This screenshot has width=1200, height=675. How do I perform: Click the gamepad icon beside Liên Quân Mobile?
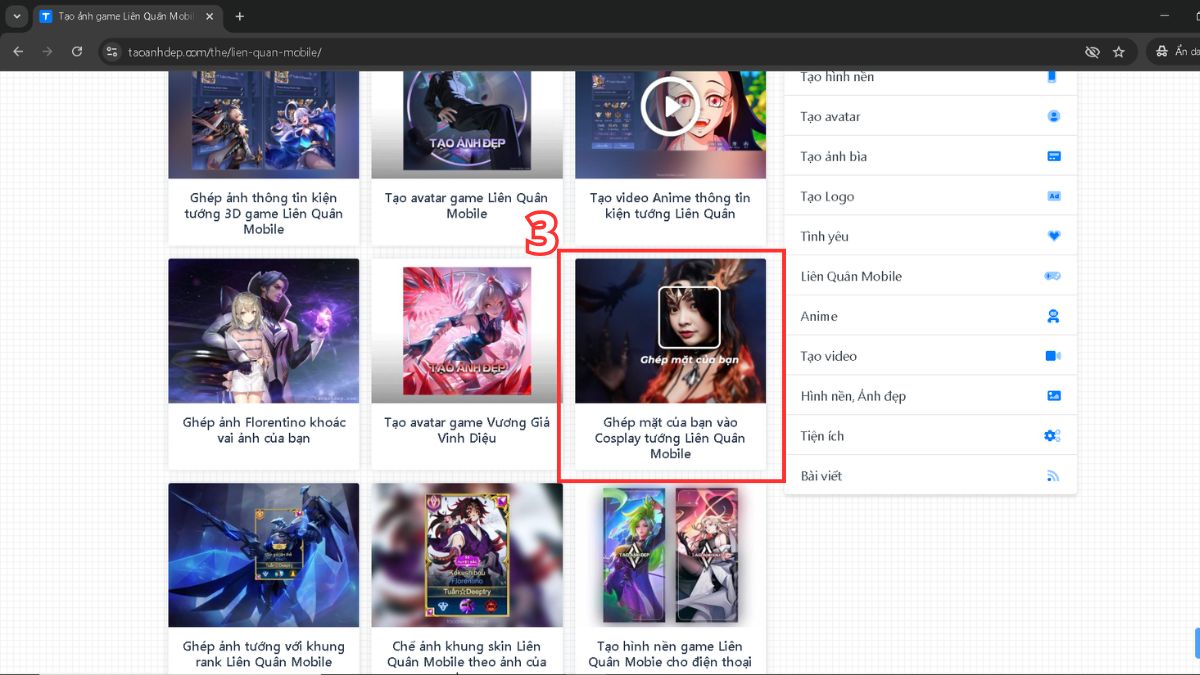click(x=1052, y=277)
